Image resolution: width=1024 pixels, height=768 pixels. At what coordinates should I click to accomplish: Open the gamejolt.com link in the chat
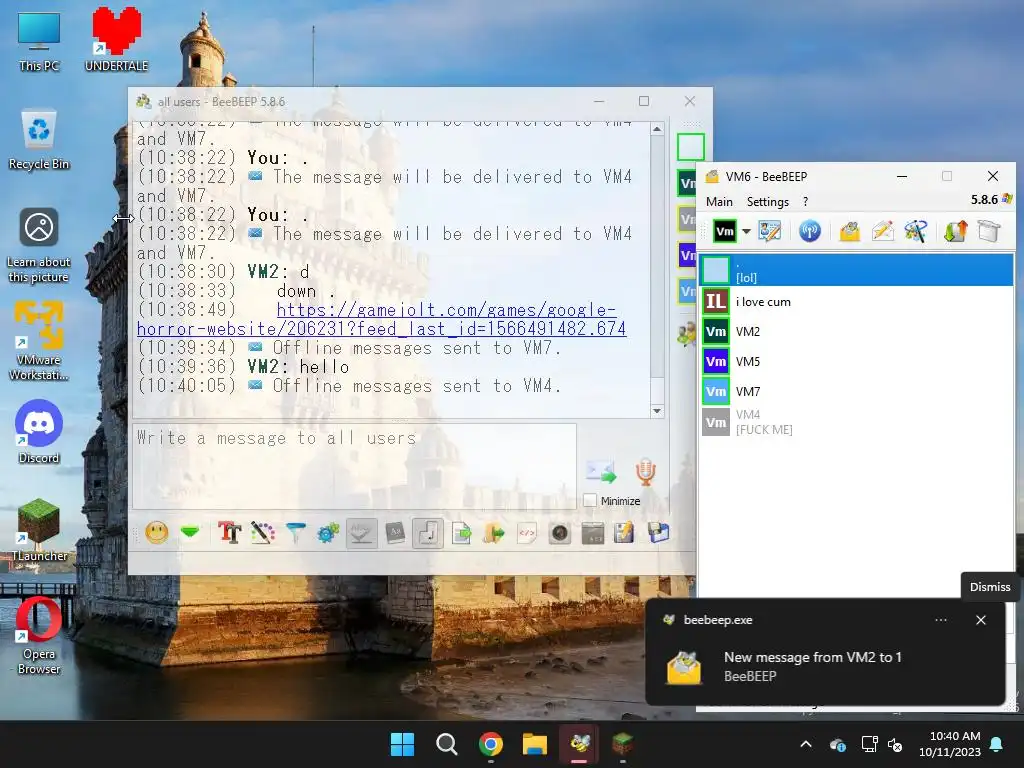pos(381,319)
